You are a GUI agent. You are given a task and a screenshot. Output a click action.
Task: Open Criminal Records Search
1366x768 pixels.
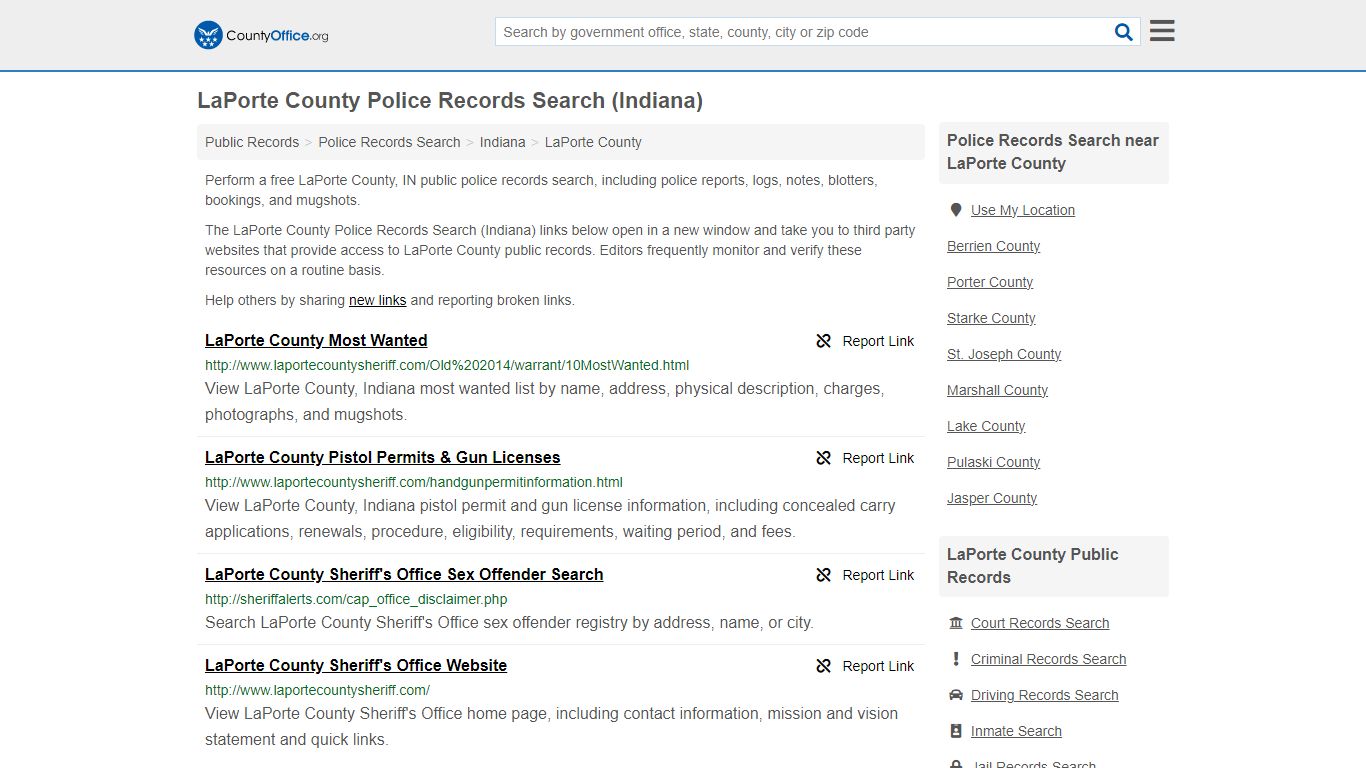pos(1048,659)
